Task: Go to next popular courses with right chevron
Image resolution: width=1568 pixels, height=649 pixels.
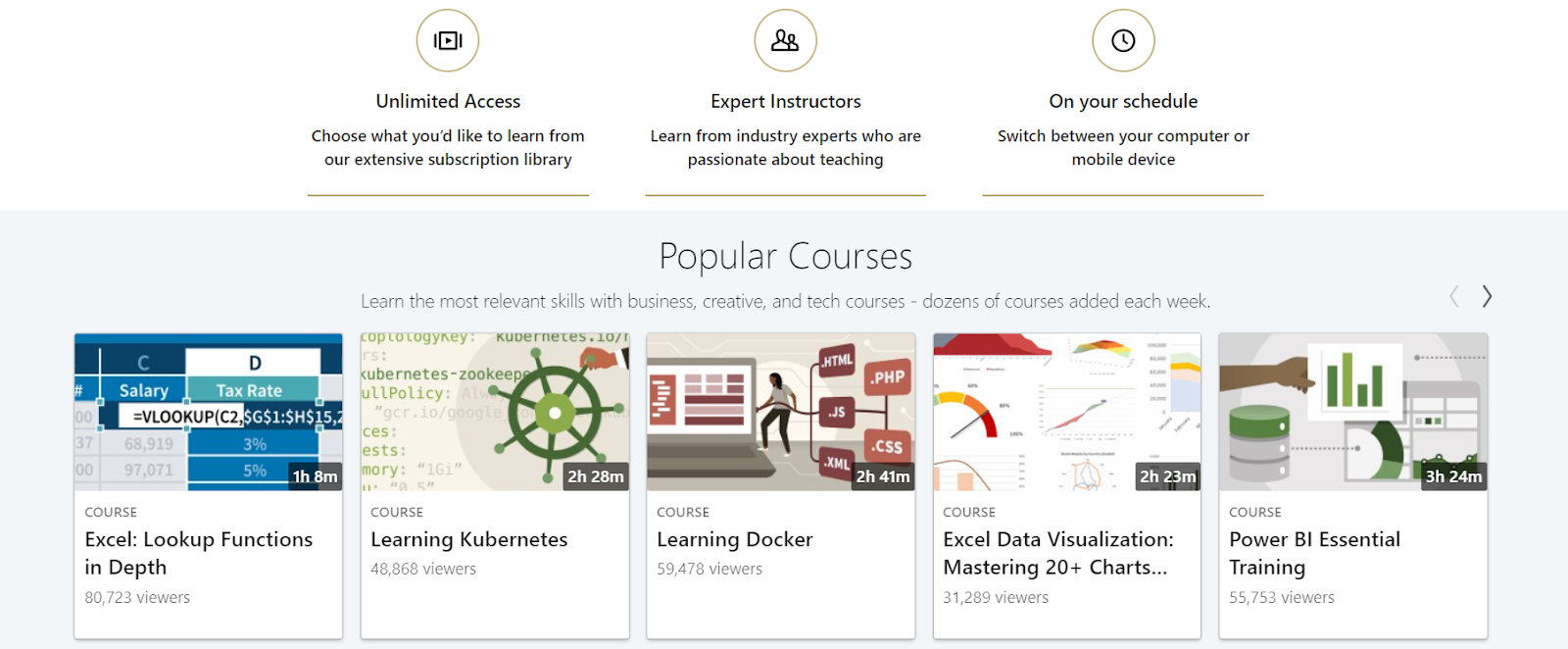Action: [x=1487, y=296]
